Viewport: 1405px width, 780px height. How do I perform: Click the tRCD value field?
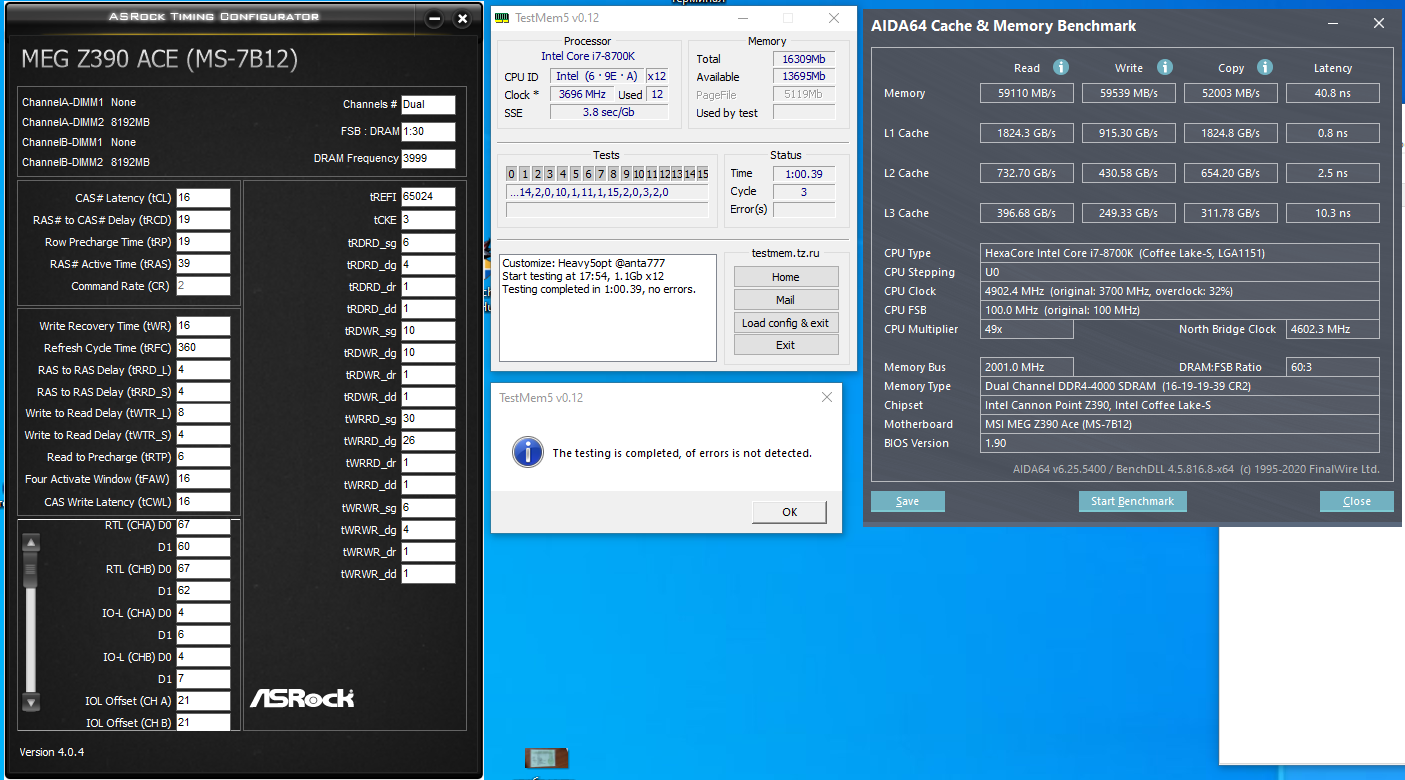click(203, 220)
